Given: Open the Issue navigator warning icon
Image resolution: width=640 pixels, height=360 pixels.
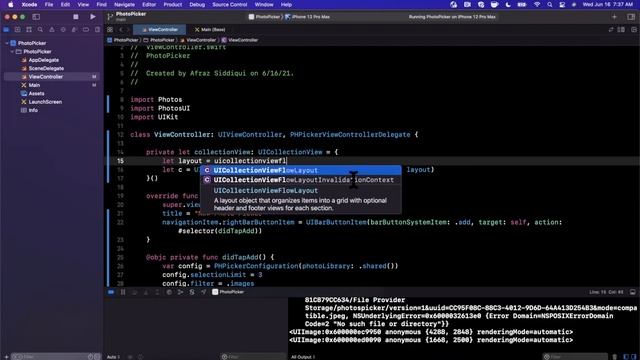Looking at the screenshot, I should 52,30.
